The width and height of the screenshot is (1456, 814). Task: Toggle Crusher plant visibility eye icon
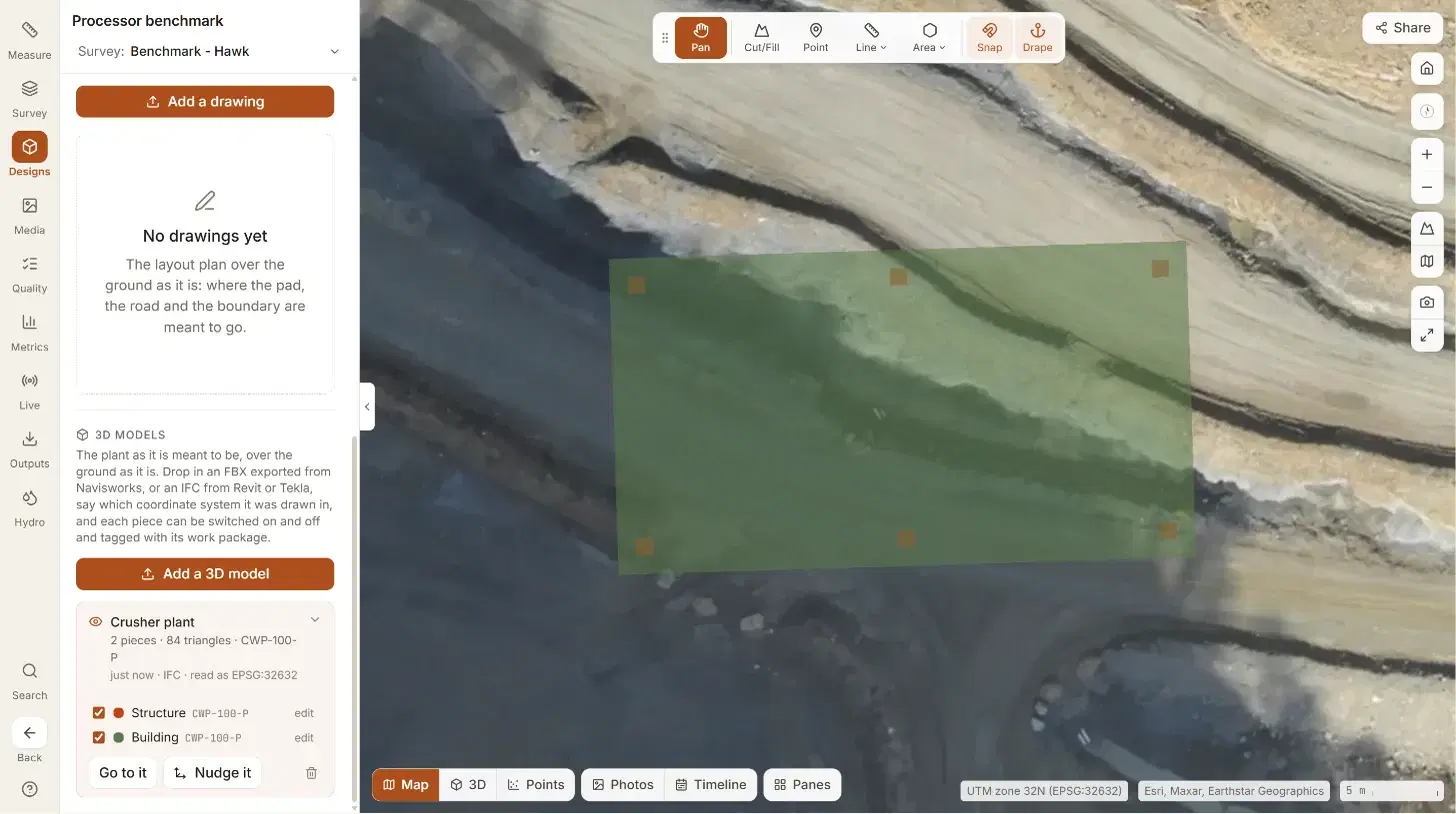tap(96, 622)
